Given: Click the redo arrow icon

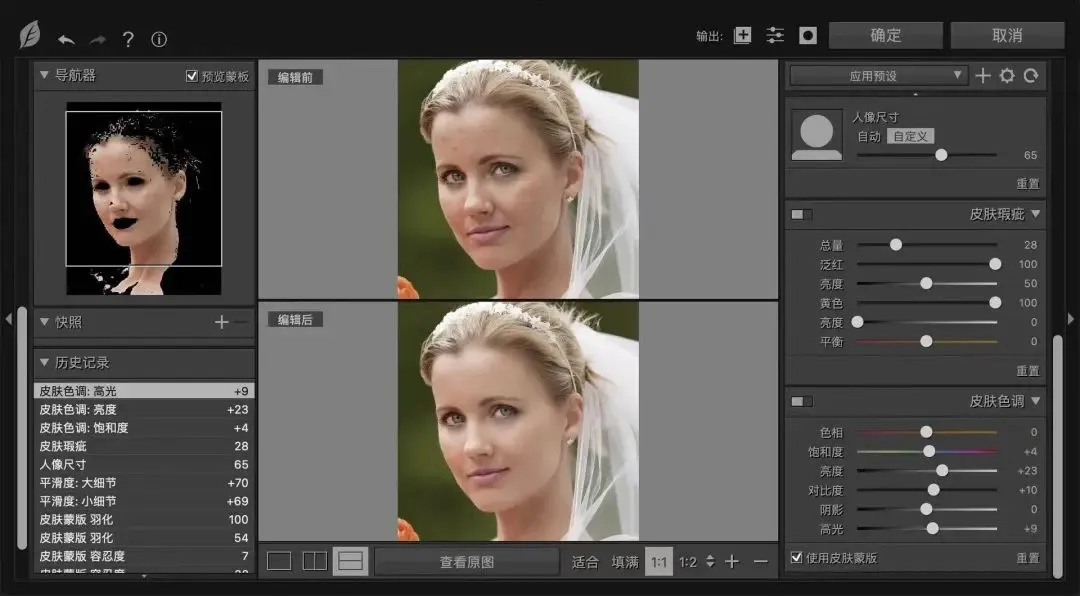Looking at the screenshot, I should 98,39.
